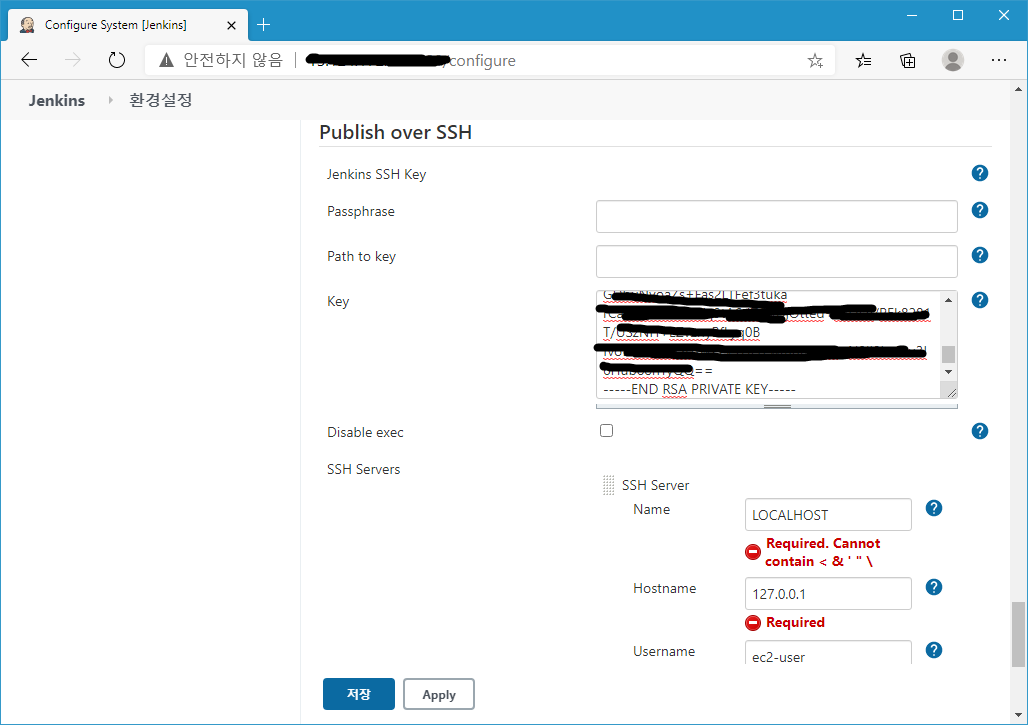Open the Collections icon

(908, 61)
